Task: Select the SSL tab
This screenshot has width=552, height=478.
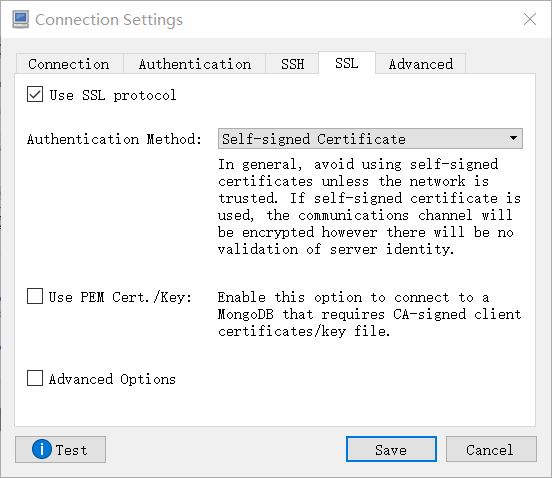Action: click(347, 63)
